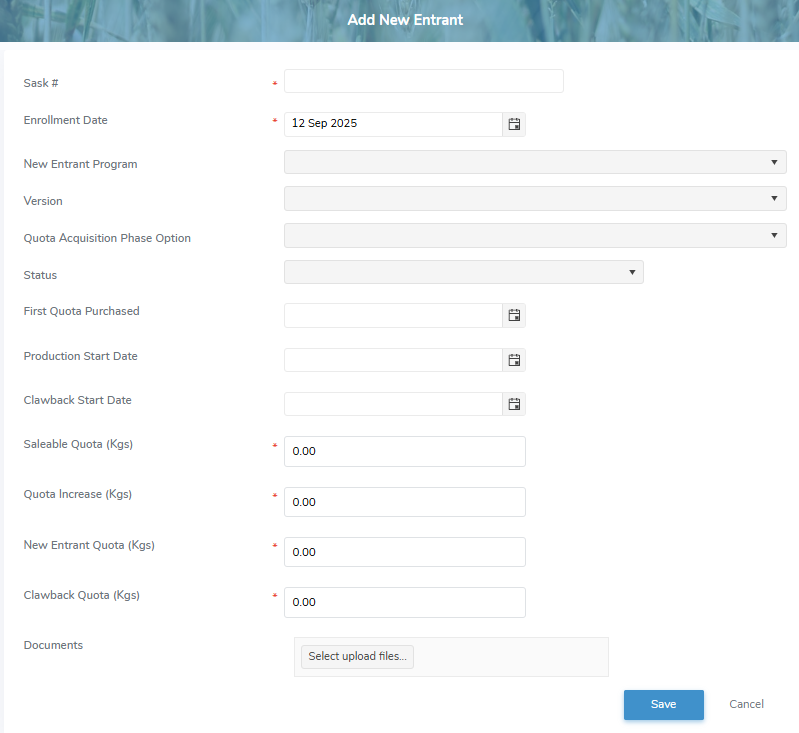Open the Clawback Start Date calendar picker
799x733 pixels.
[x=514, y=404]
